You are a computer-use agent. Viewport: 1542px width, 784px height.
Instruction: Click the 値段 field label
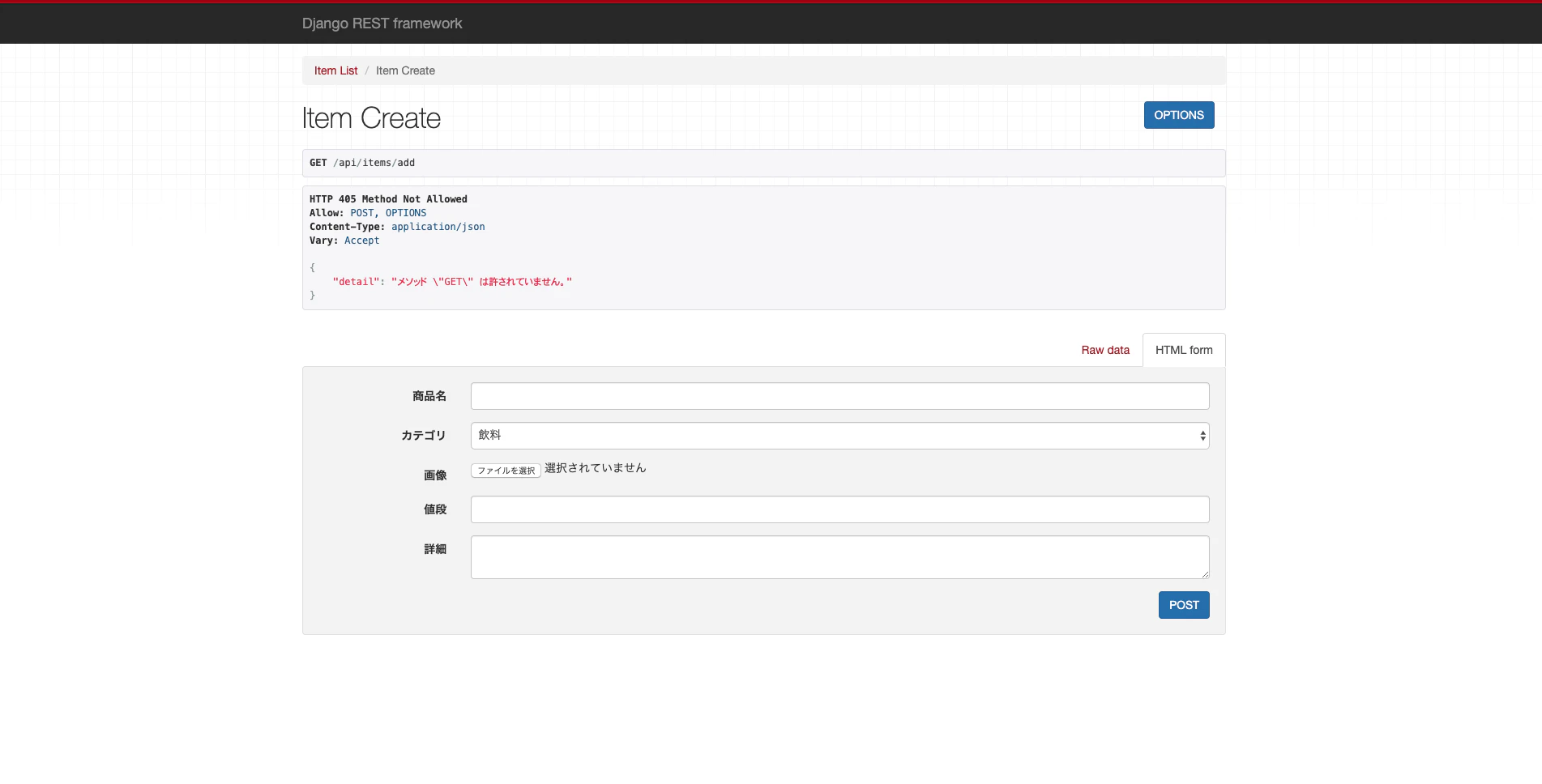click(434, 509)
